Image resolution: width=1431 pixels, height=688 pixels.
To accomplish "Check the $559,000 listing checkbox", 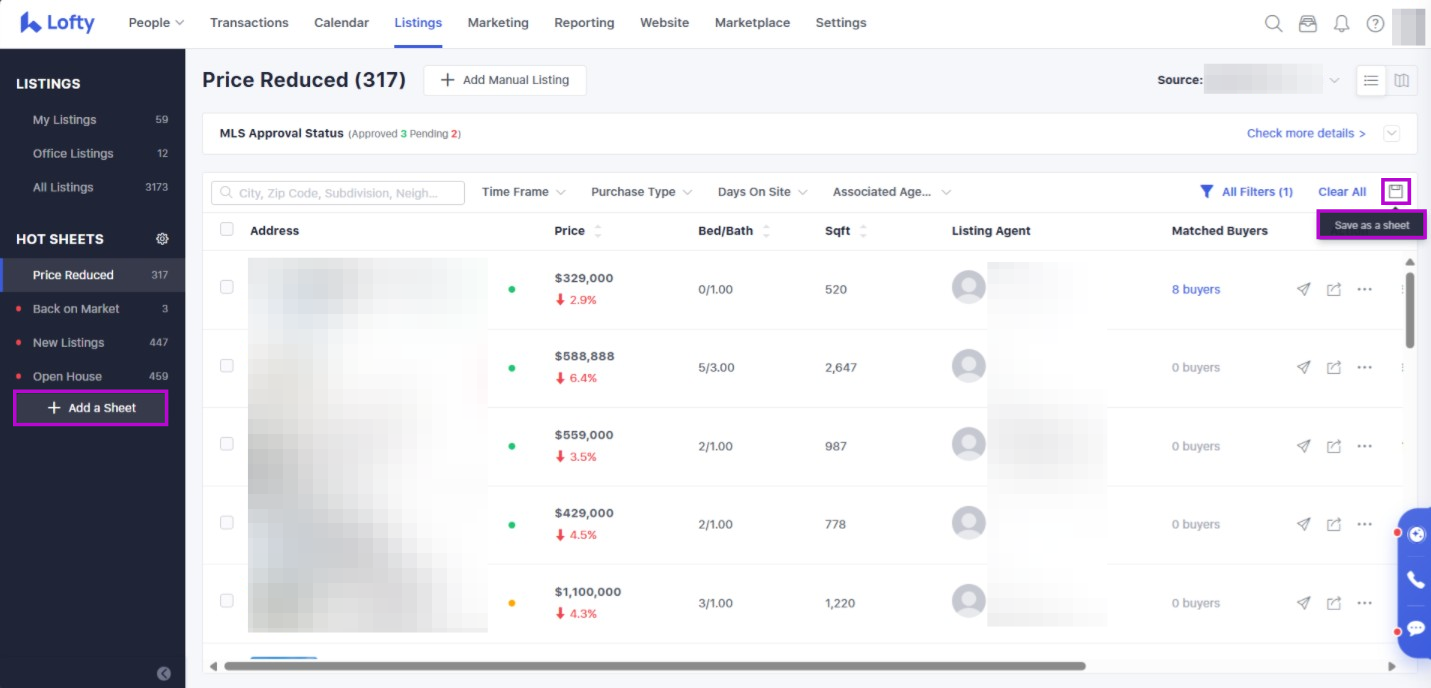I will 227,444.
